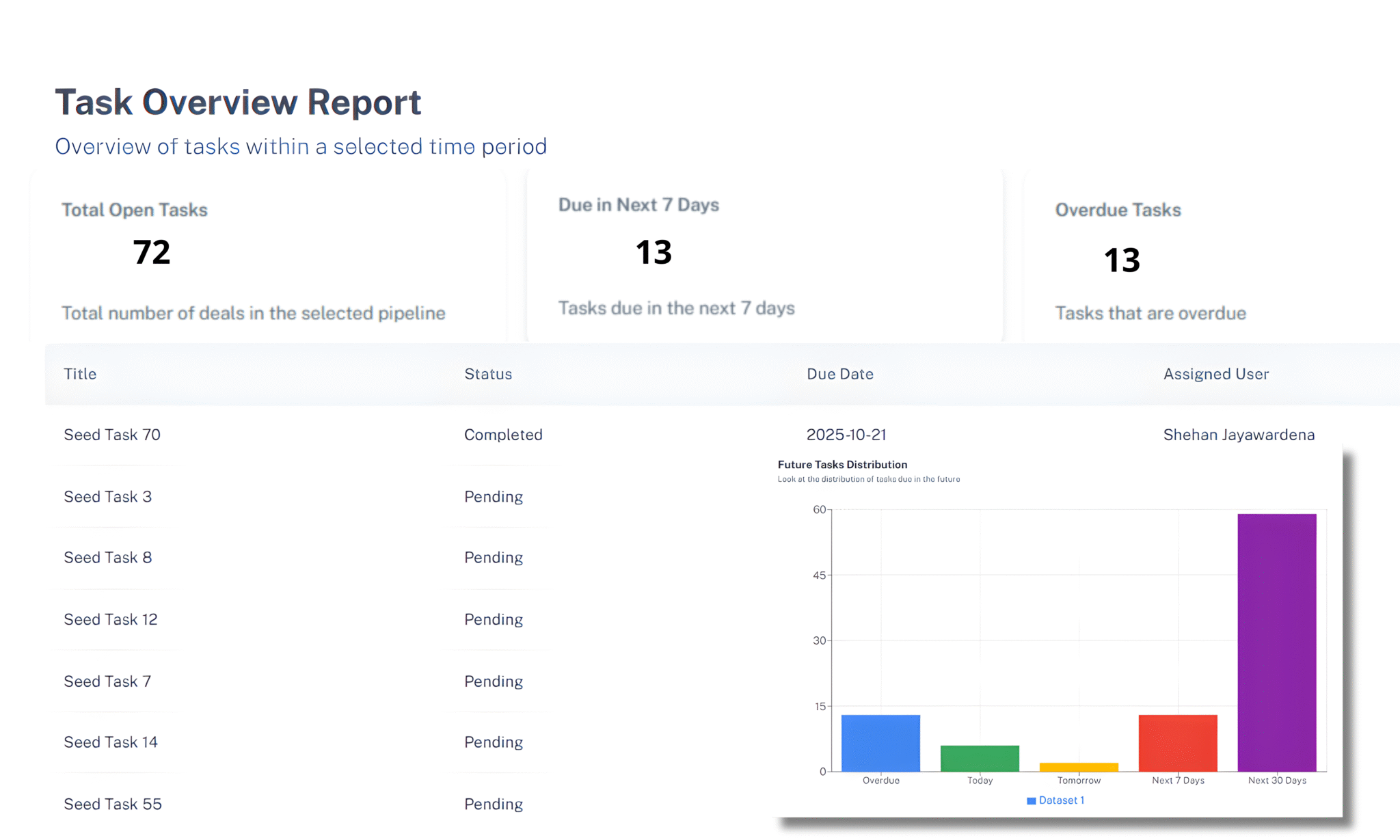Screen dimensions: 1400x840
Task: Click the blue Overdue bar in chart
Action: pos(880,743)
